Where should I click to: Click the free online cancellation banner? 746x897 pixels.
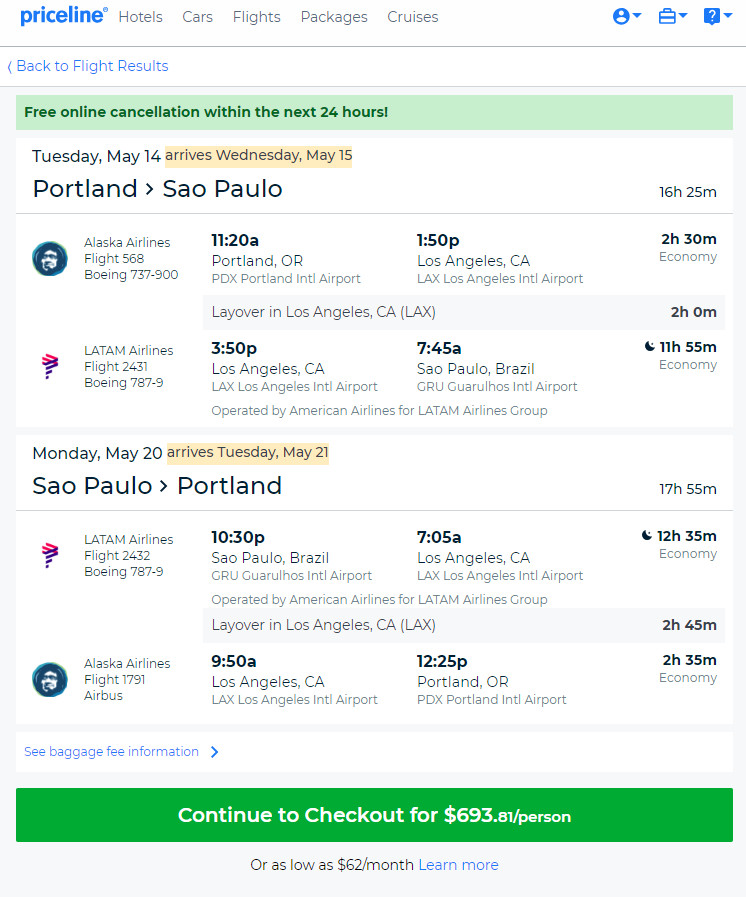[374, 112]
